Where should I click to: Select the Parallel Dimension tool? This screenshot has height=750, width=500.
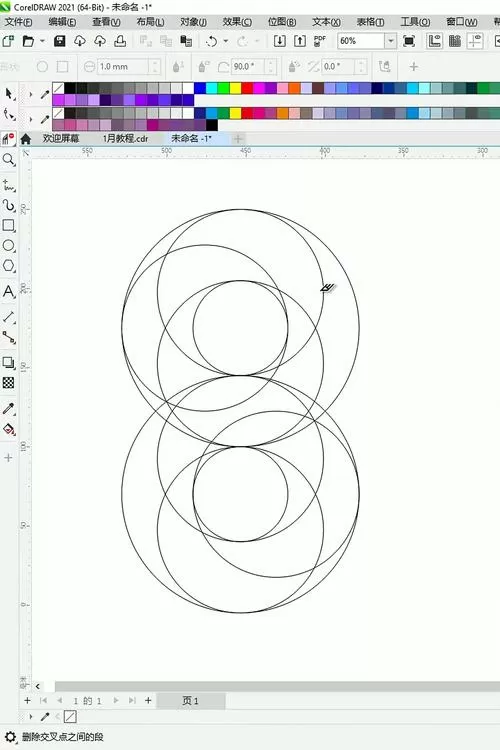pyautogui.click(x=9, y=317)
